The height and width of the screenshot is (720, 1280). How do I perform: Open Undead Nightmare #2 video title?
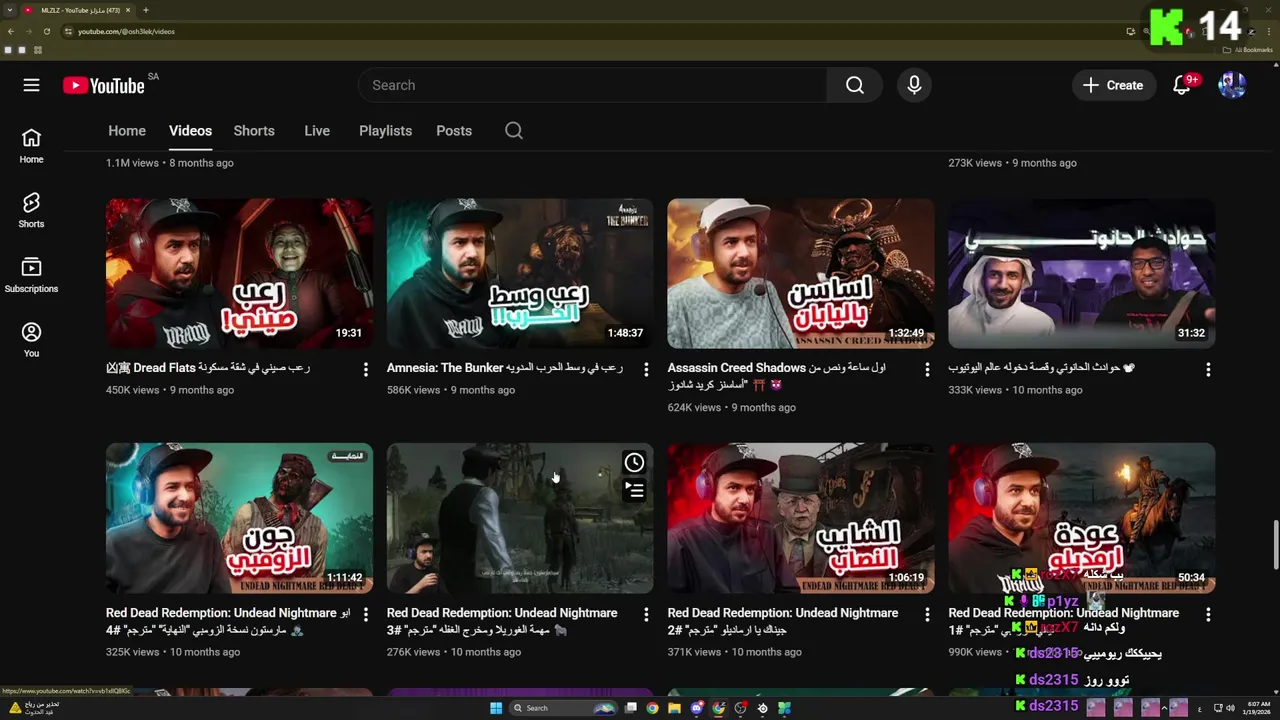(783, 621)
